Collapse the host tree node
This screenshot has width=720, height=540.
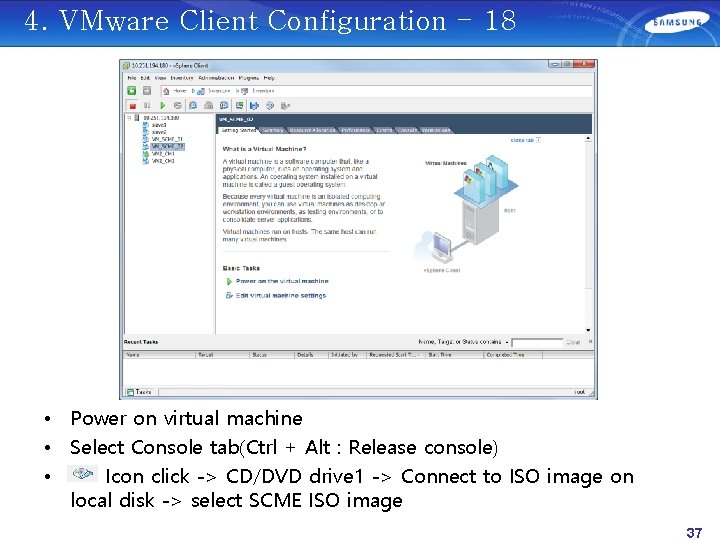tap(129, 118)
